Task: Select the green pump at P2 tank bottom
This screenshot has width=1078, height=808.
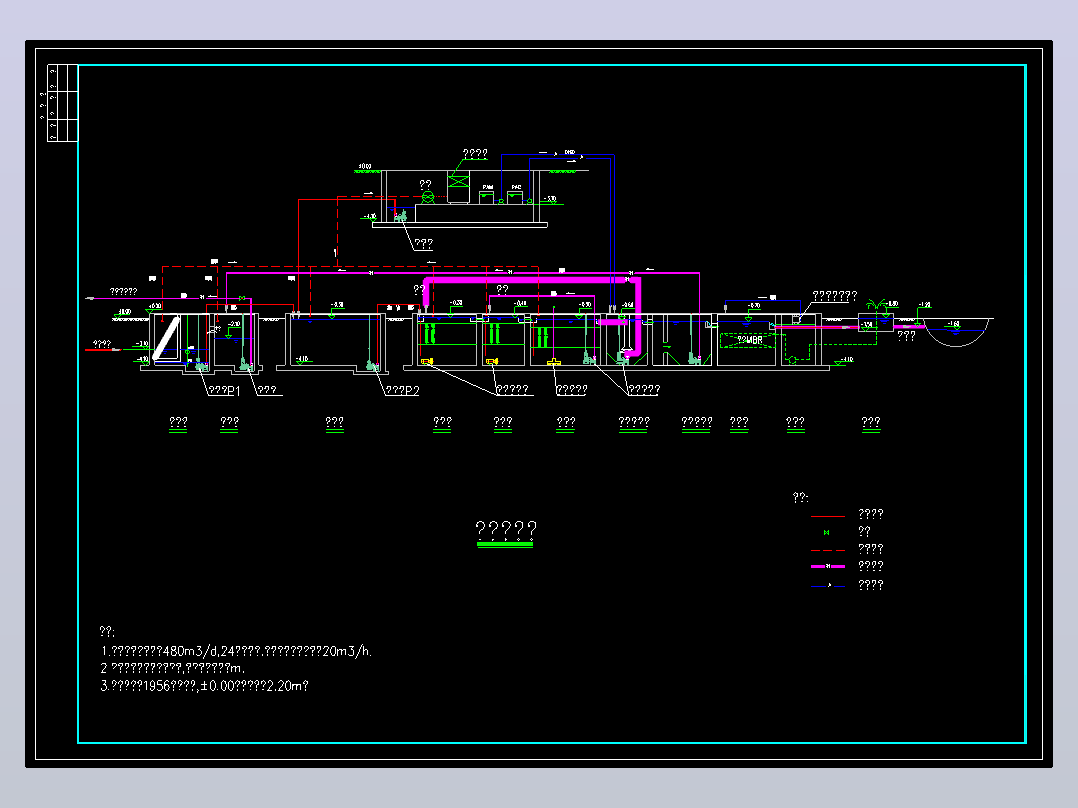Action: [x=373, y=367]
